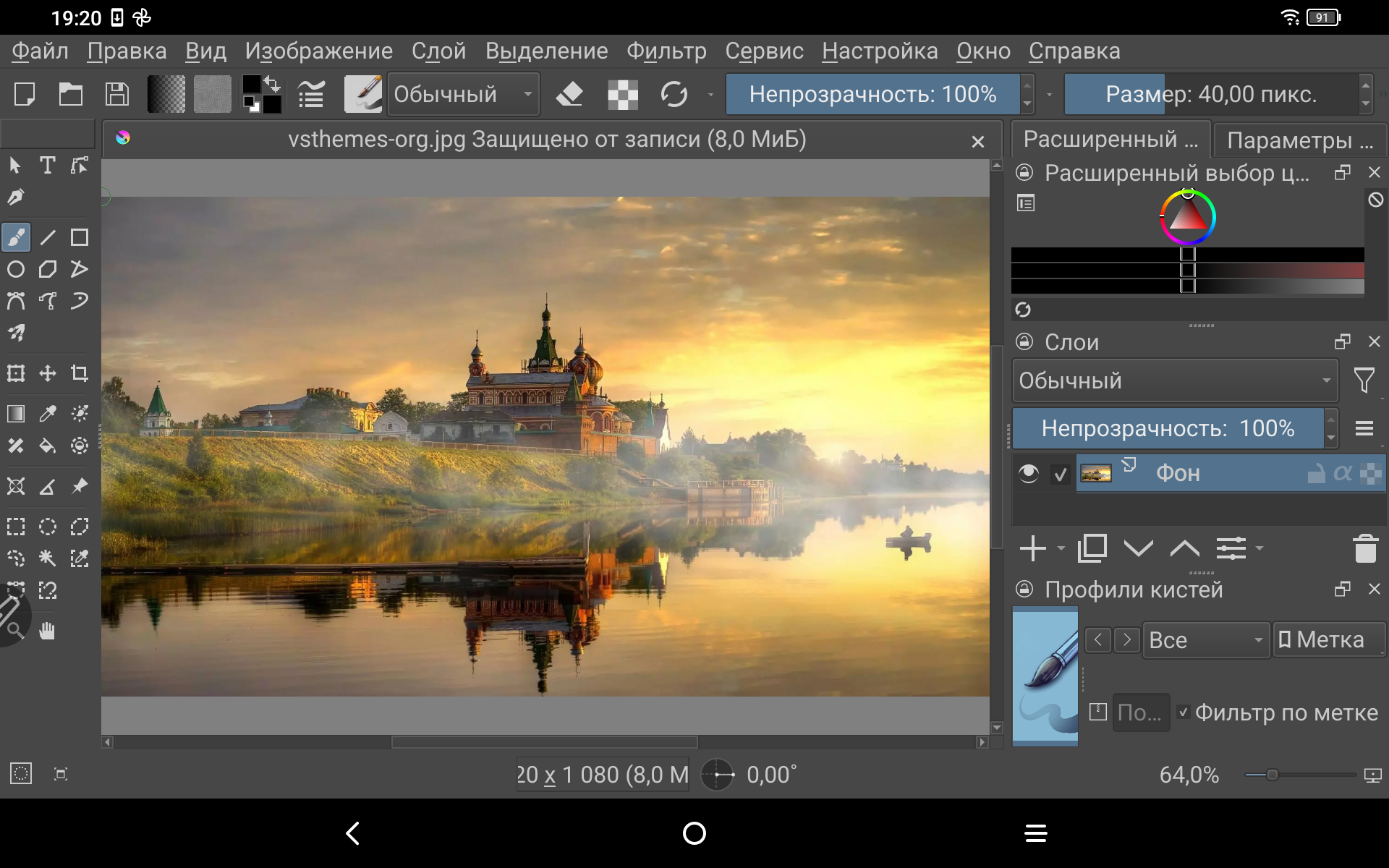The width and height of the screenshot is (1389, 868).
Task: Select the Pan hand tool
Action: click(x=47, y=631)
